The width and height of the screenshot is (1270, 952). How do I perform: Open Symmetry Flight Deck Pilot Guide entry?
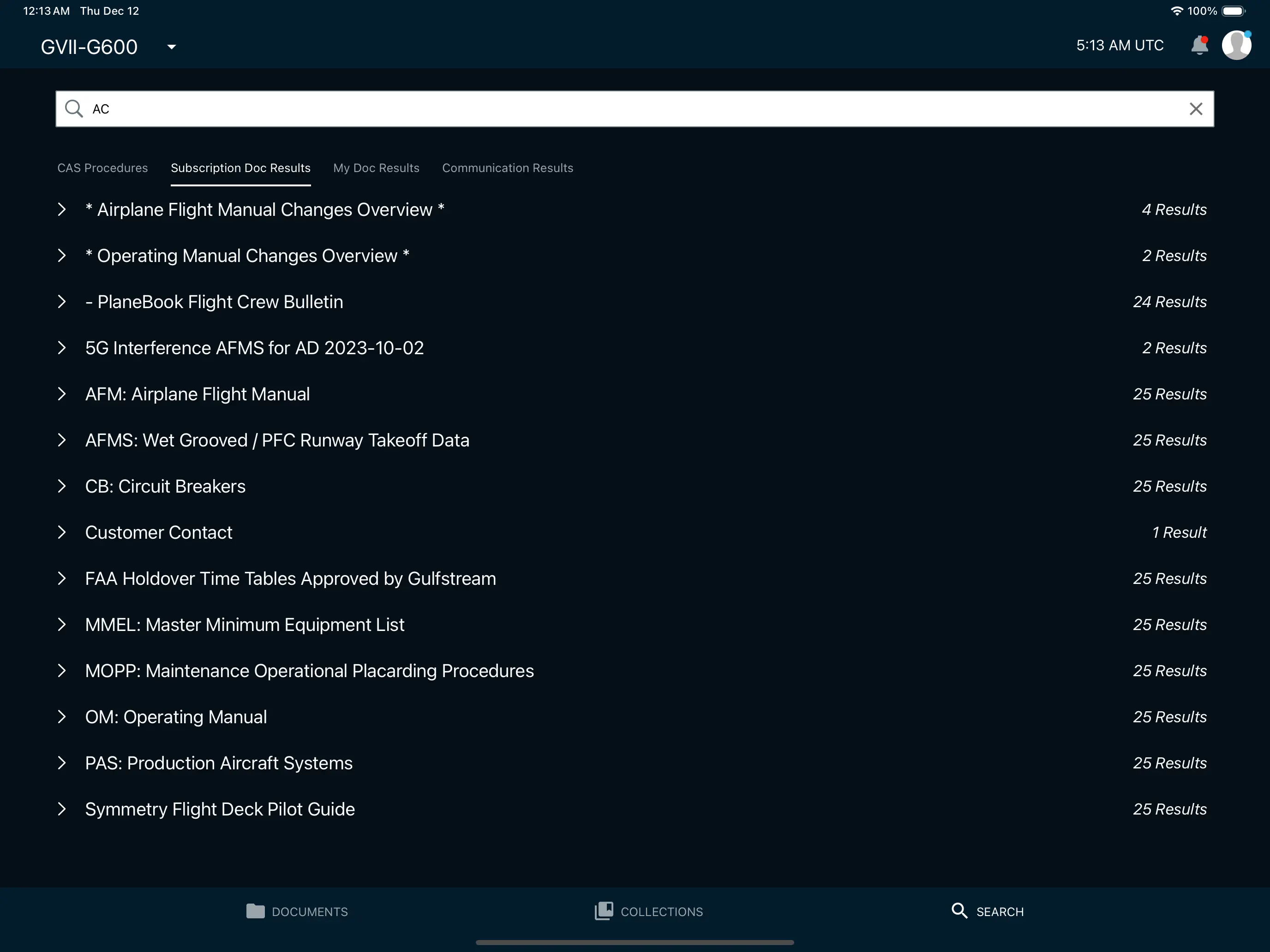coord(220,809)
